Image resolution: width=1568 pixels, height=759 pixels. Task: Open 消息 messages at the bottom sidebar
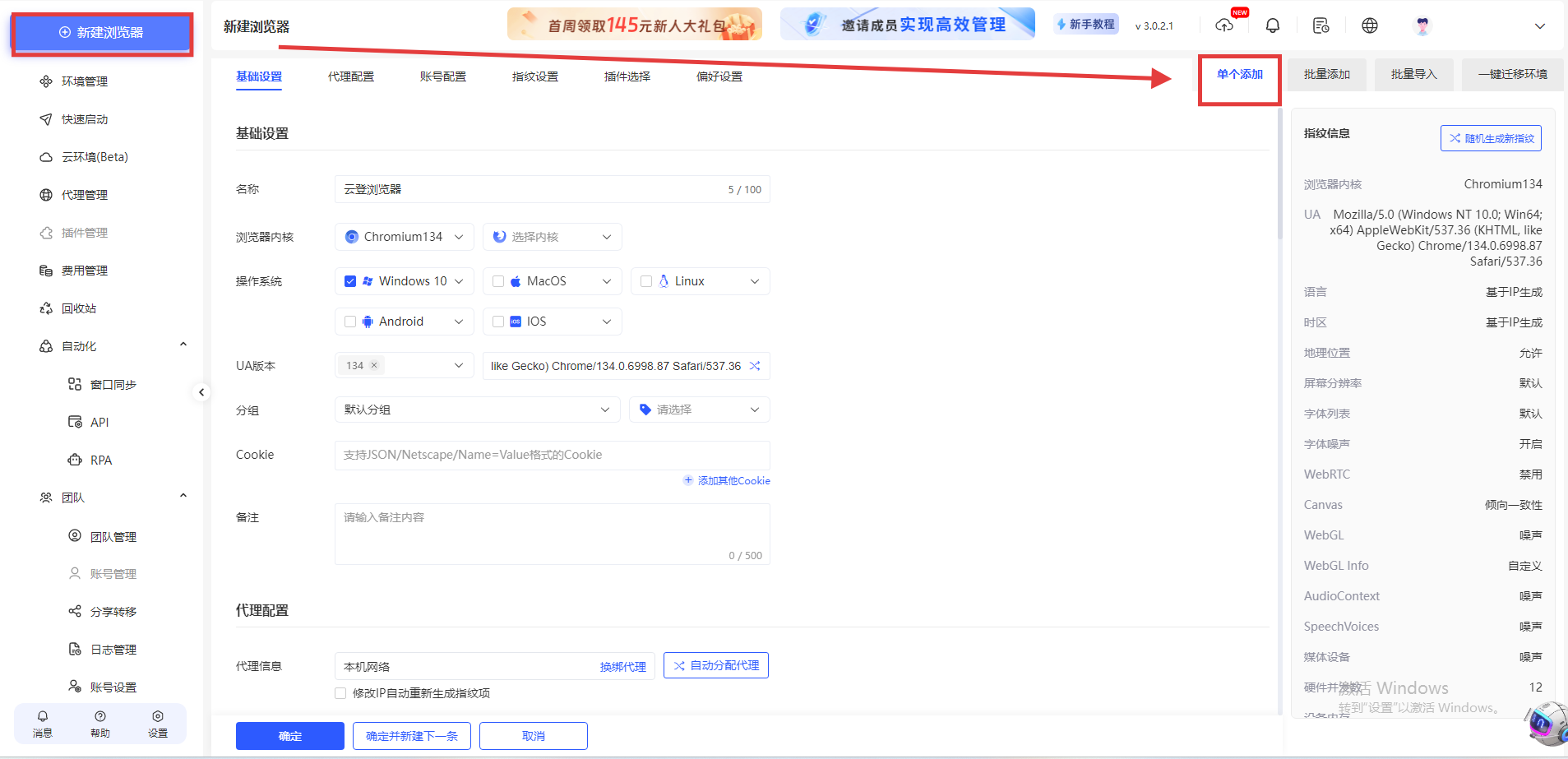42,724
